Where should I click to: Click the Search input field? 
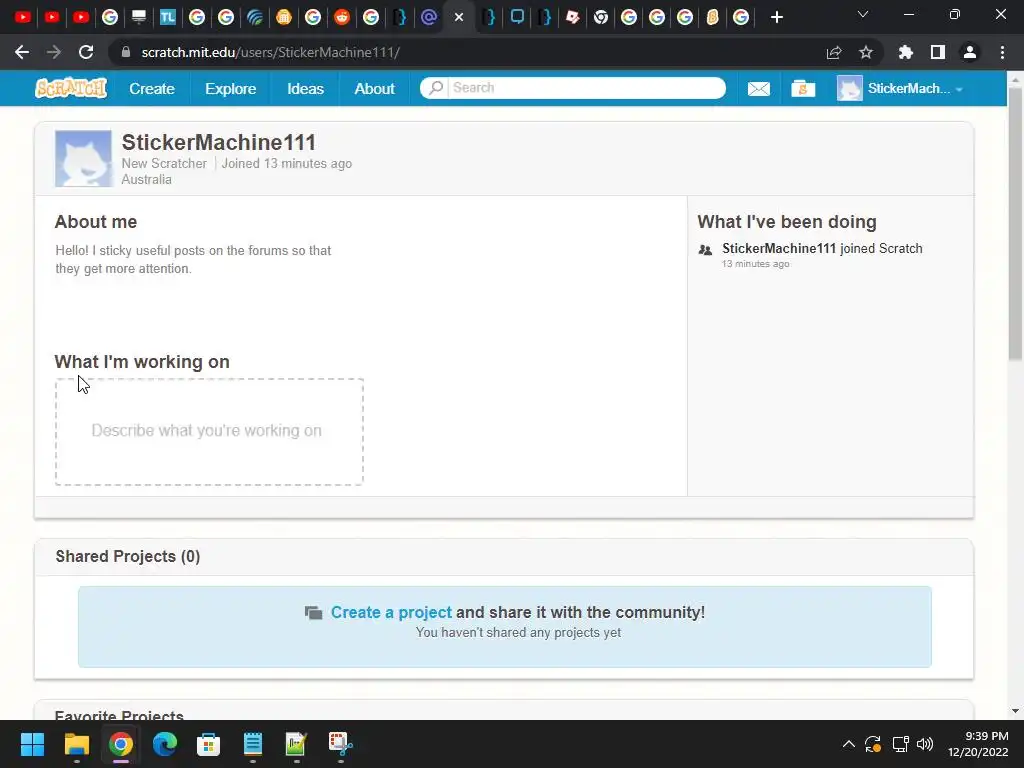click(573, 88)
